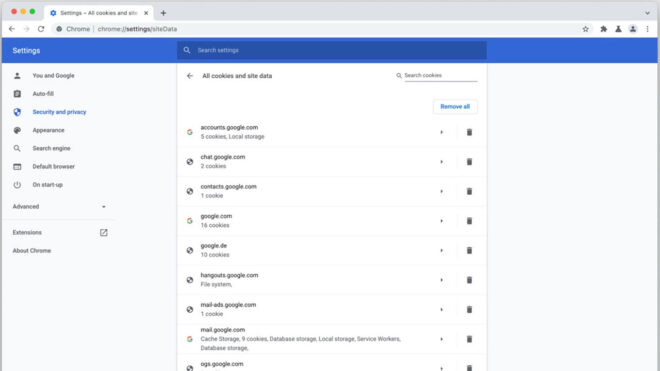
Task: Click the Search settings field
Action: [332, 50]
